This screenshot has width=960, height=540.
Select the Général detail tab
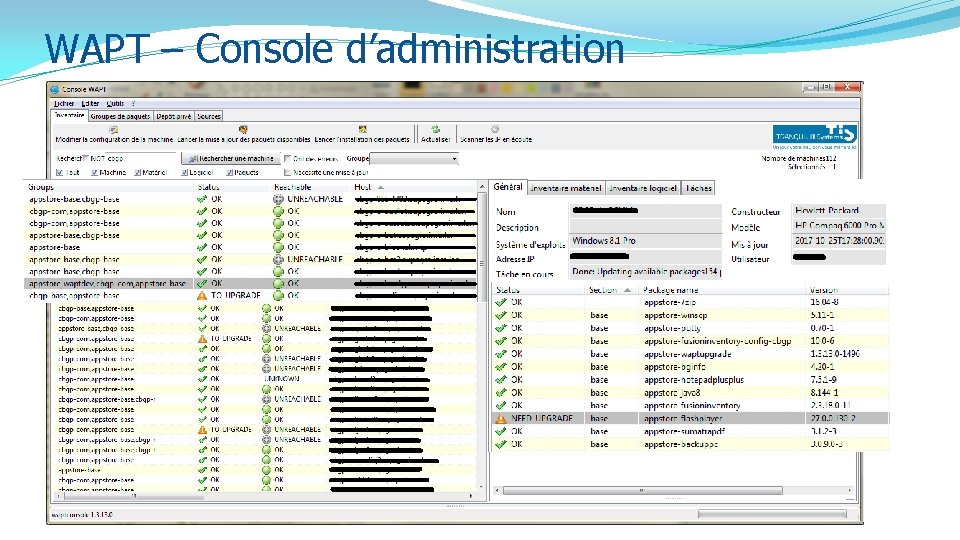[508, 187]
